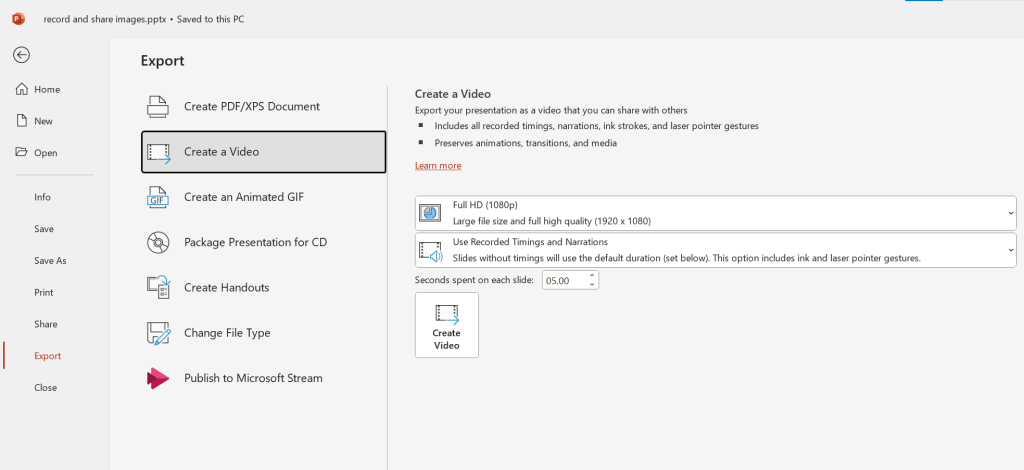Click the video quality monitor icon
This screenshot has height=470, width=1024.
coord(430,213)
